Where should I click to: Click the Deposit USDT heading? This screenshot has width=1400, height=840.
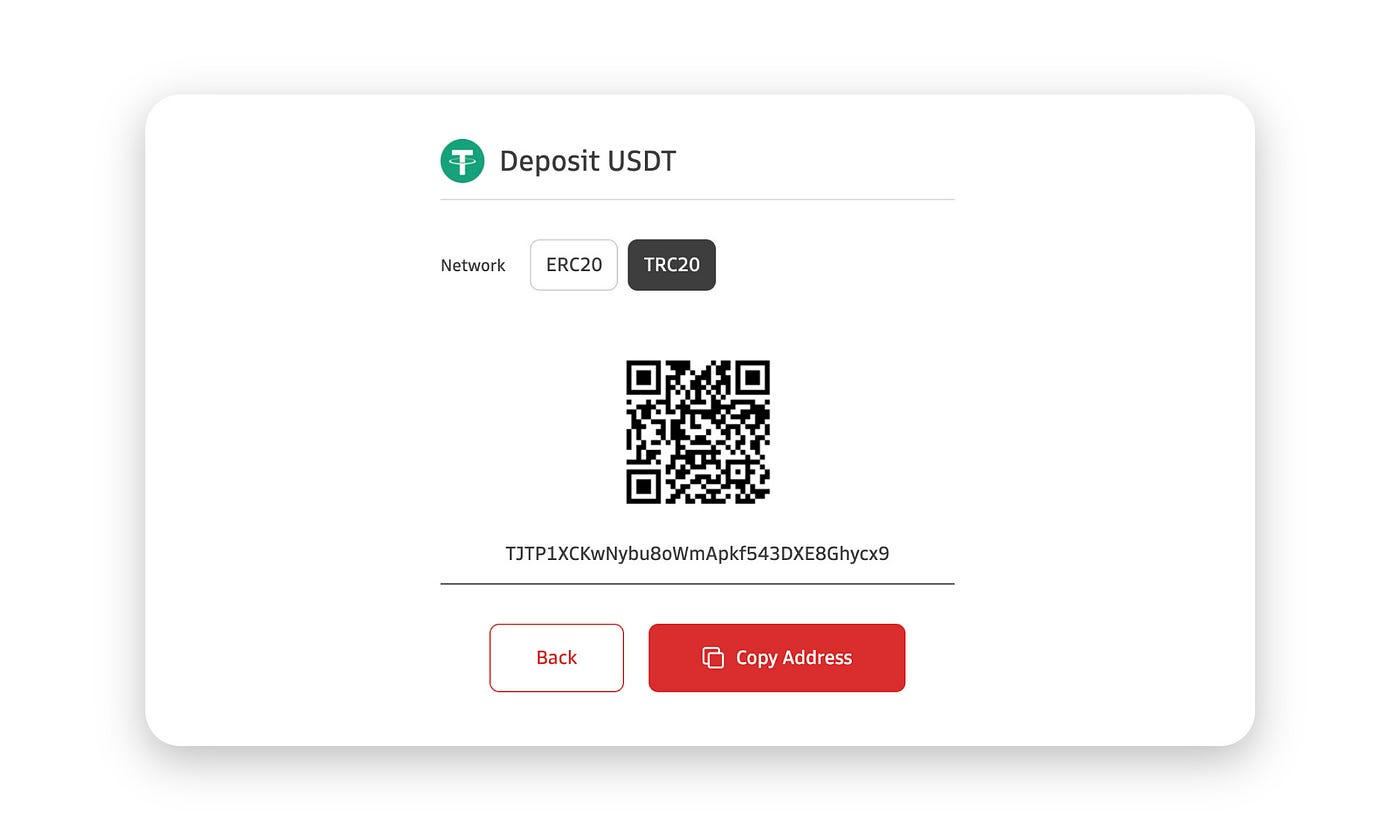pyautogui.click(x=588, y=161)
